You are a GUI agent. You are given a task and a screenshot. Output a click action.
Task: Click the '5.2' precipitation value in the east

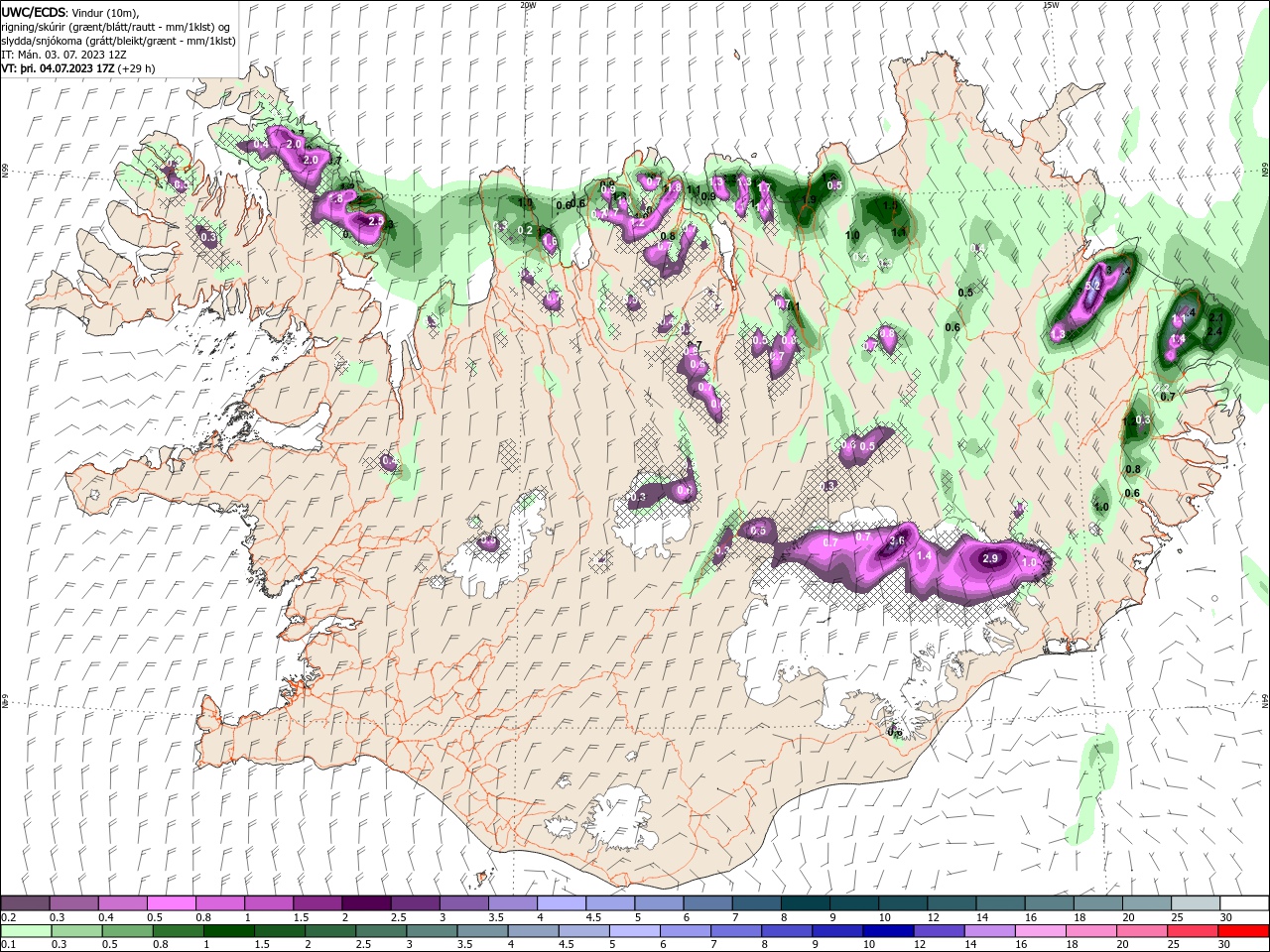pyautogui.click(x=1094, y=286)
